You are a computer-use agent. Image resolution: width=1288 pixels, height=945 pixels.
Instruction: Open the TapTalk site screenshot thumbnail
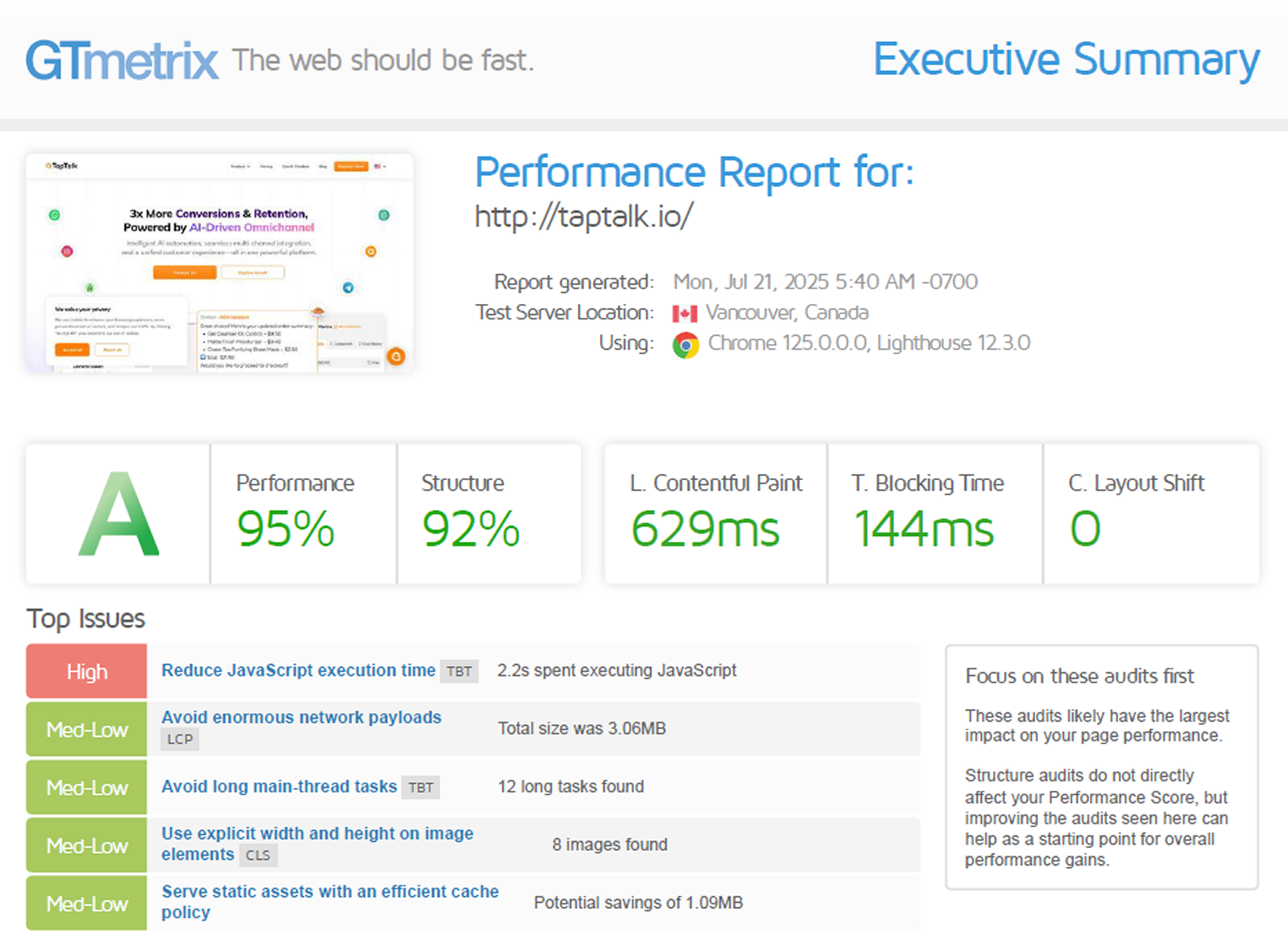pyautogui.click(x=219, y=263)
